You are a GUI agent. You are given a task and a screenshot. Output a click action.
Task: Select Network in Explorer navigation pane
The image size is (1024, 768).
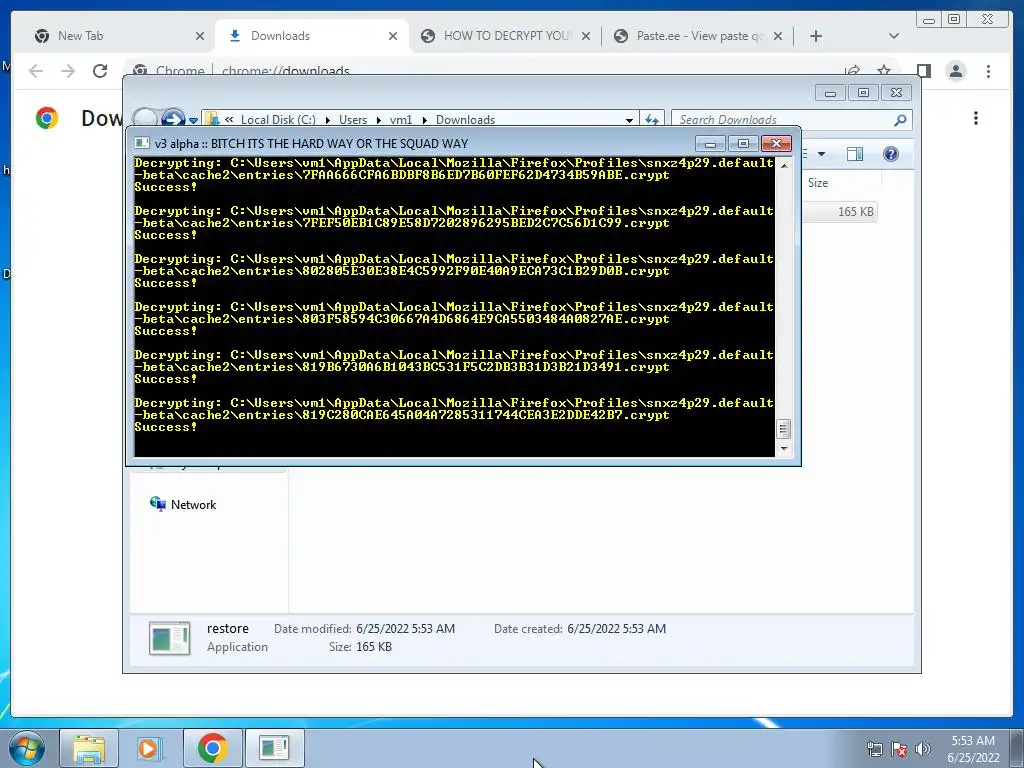(x=193, y=505)
